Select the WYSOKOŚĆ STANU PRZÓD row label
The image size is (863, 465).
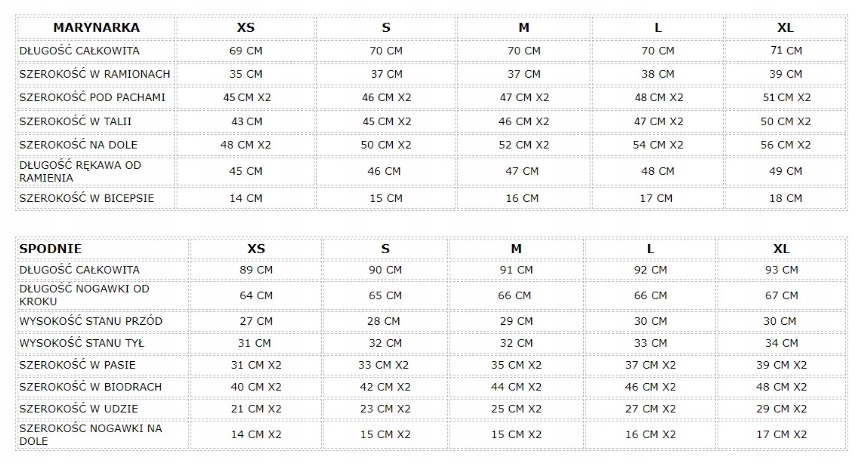pyautogui.click(x=91, y=321)
